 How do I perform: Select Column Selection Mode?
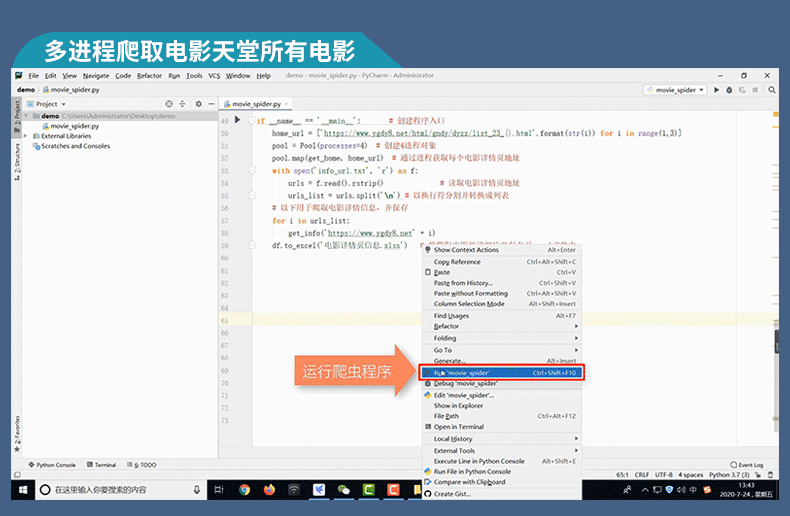(x=501, y=304)
